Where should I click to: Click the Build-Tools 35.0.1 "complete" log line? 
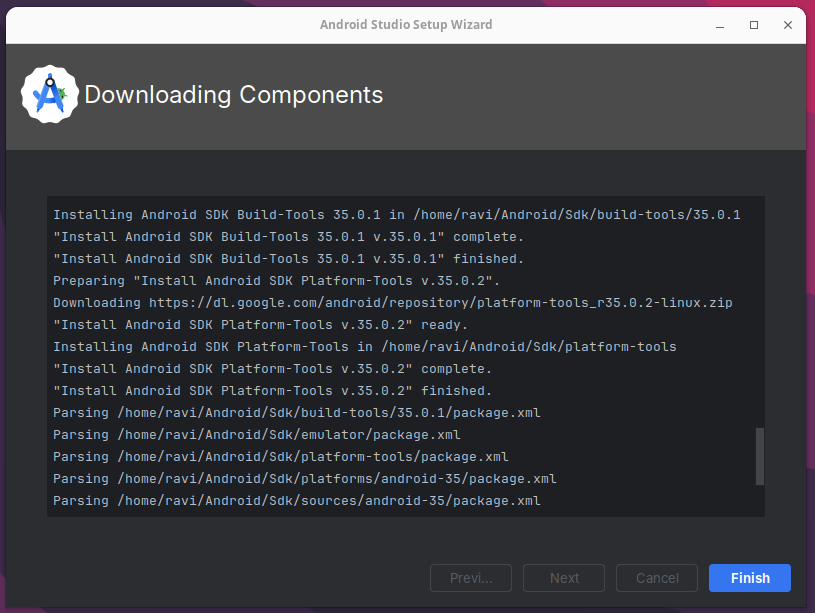coord(287,237)
